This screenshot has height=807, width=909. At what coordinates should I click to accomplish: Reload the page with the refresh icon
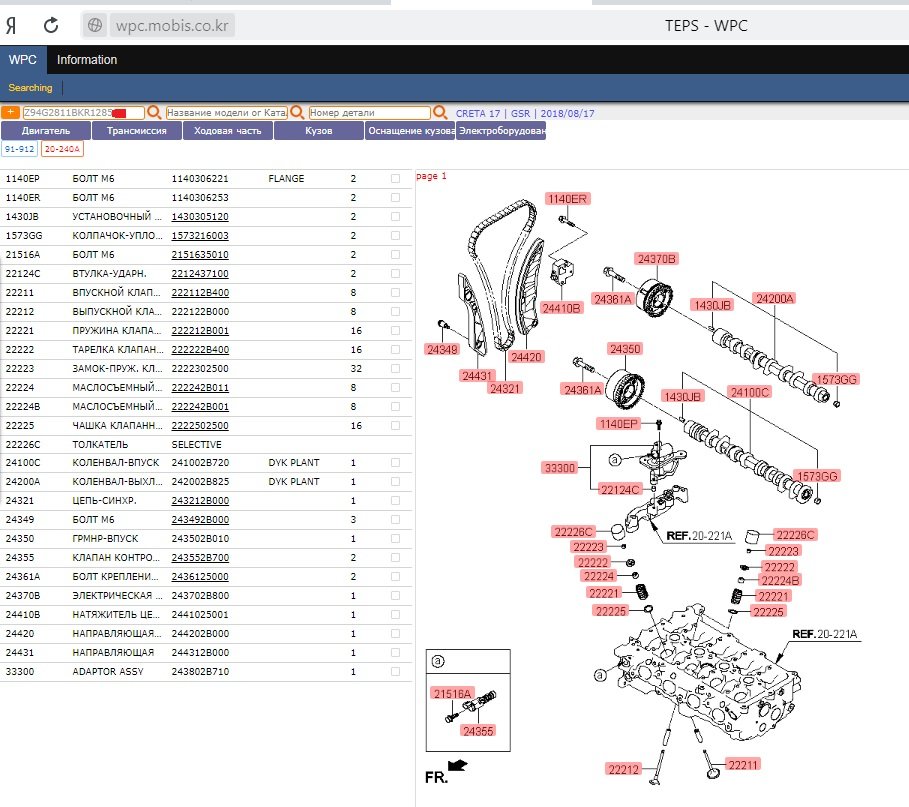(x=51, y=26)
